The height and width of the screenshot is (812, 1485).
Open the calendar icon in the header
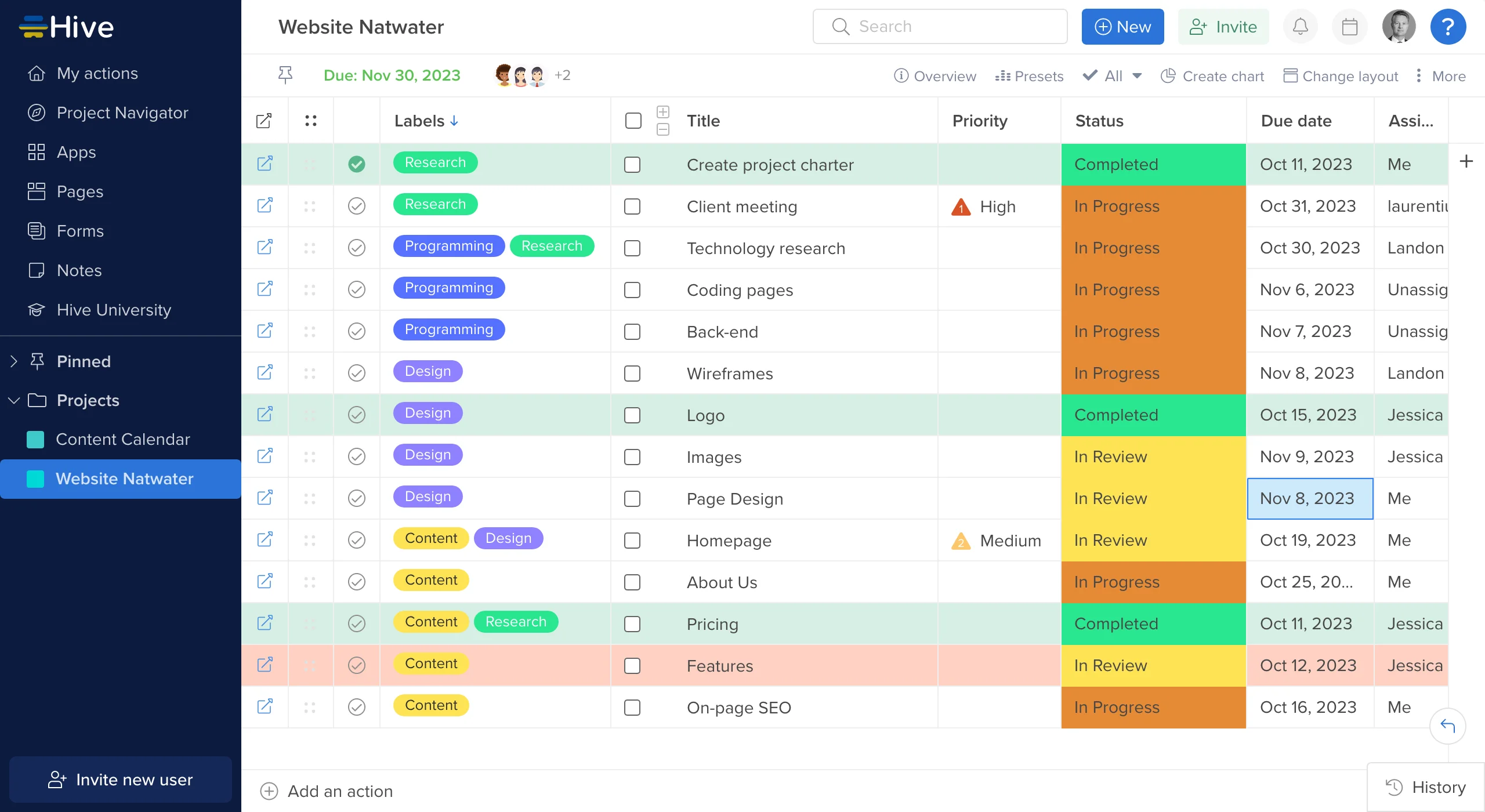(1349, 27)
